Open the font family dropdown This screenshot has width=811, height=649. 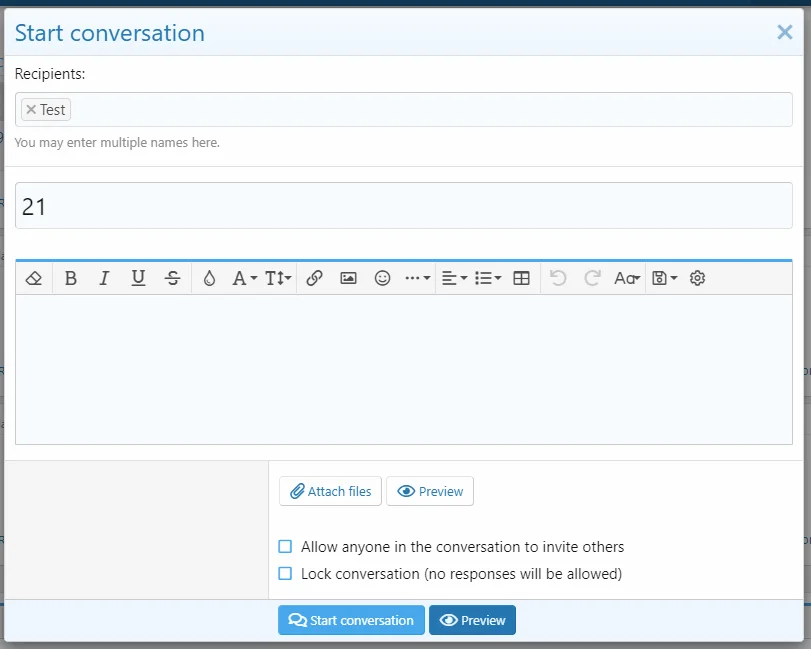click(x=245, y=279)
